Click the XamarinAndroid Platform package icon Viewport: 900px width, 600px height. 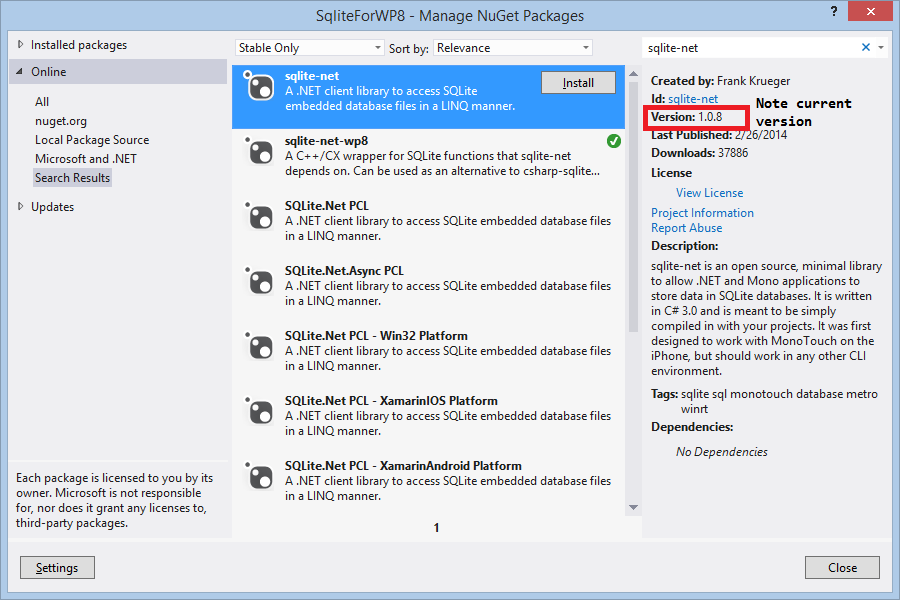click(258, 476)
